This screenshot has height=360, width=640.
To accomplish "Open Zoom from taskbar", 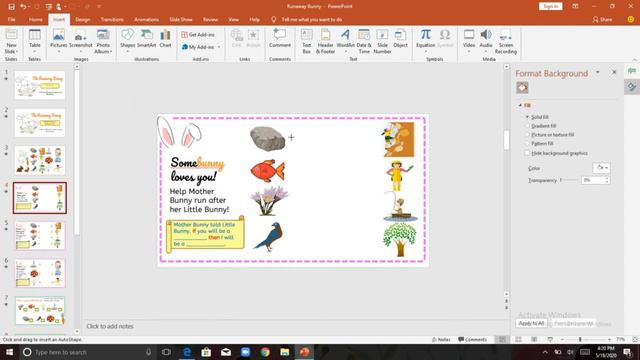I will pyautogui.click(x=245, y=352).
